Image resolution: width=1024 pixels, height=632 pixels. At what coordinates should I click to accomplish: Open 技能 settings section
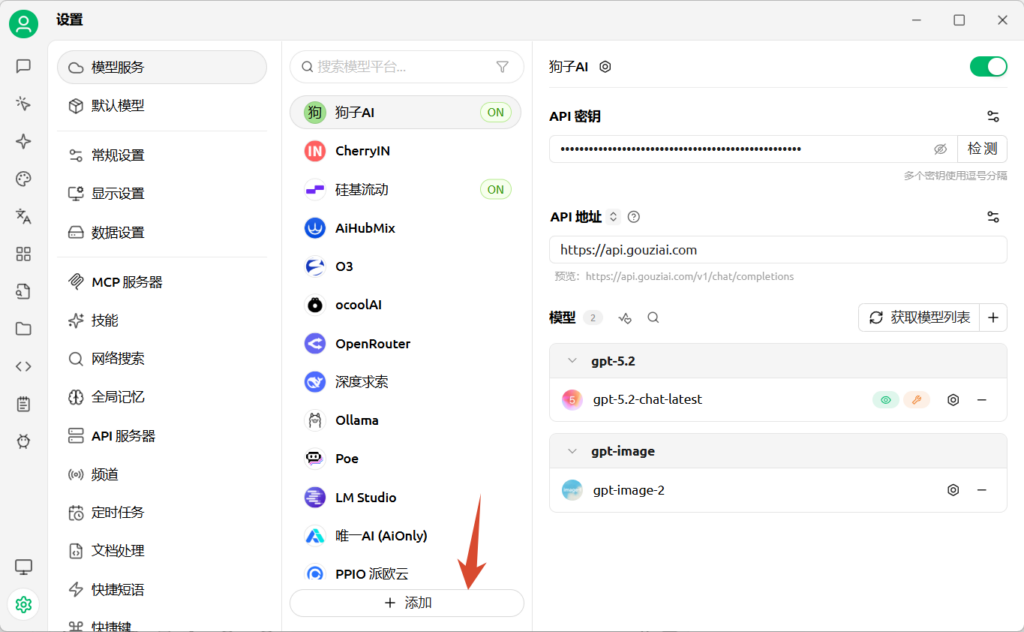click(162, 321)
